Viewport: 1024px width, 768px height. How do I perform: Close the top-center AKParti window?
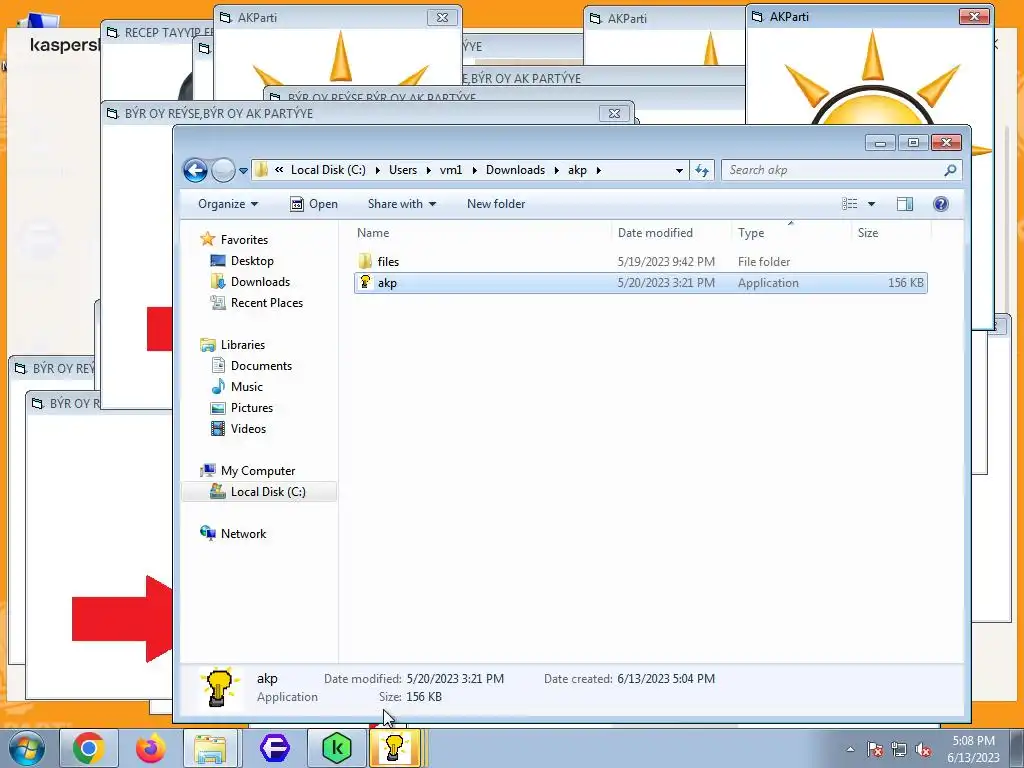442,18
